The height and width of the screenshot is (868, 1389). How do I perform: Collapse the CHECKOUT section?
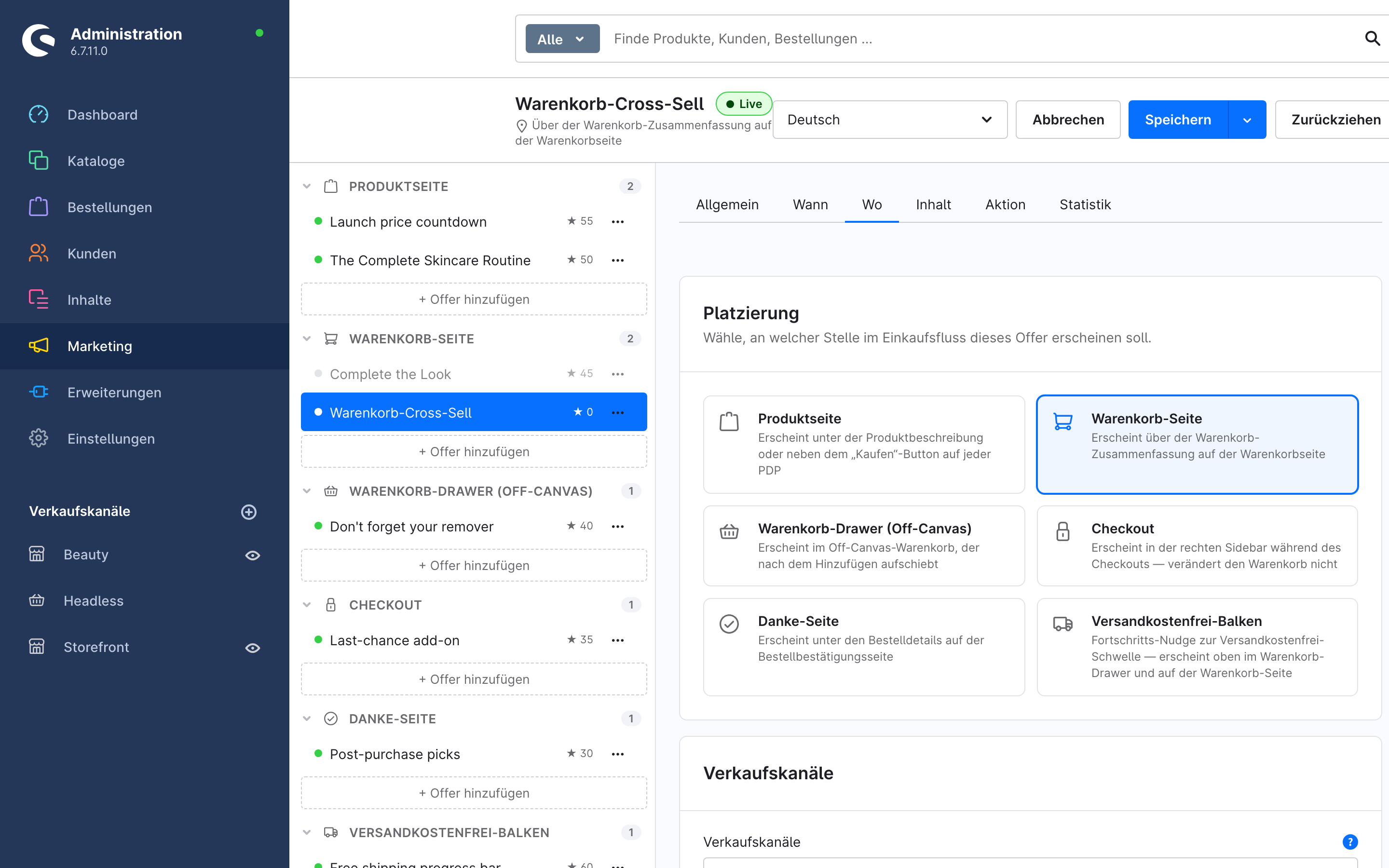[307, 605]
